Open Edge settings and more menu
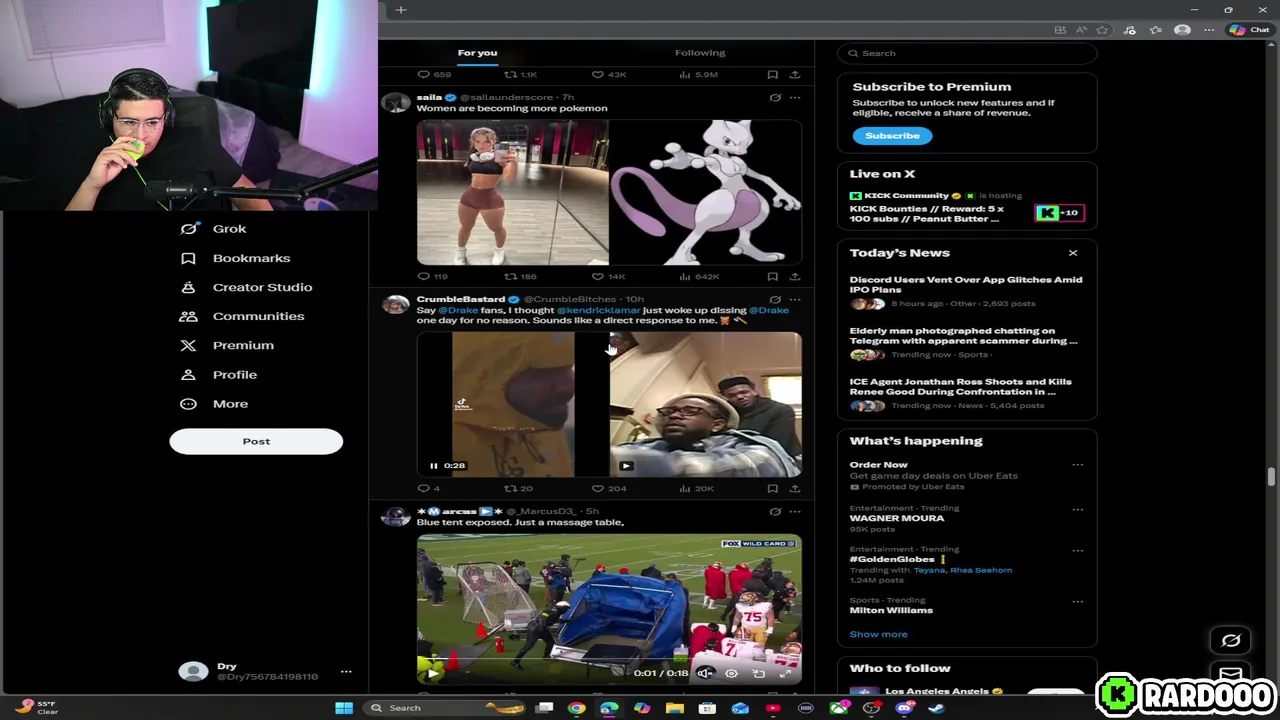This screenshot has width=1280, height=720. click(x=1209, y=30)
